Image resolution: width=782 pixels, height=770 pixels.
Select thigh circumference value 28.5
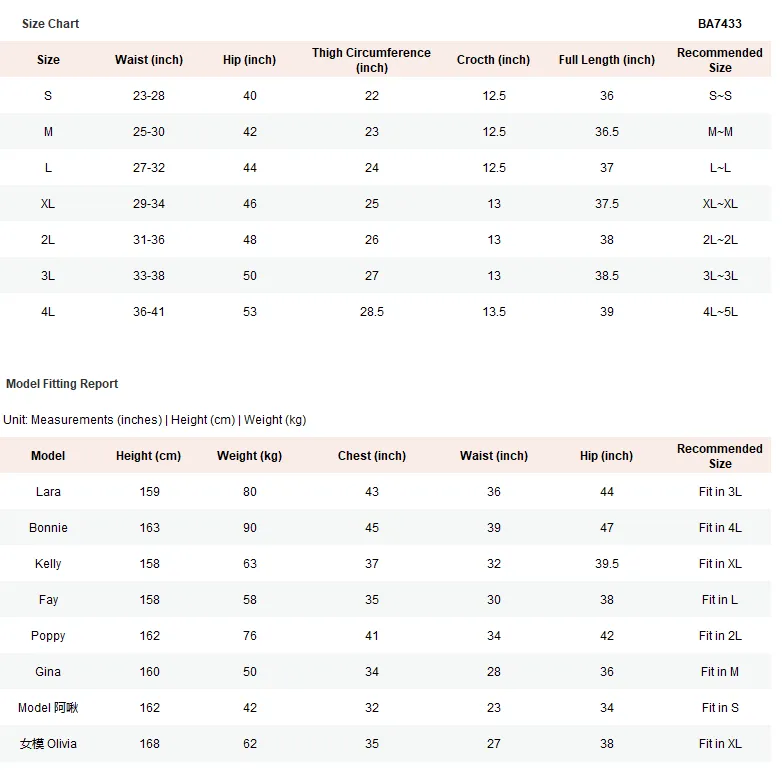point(372,312)
